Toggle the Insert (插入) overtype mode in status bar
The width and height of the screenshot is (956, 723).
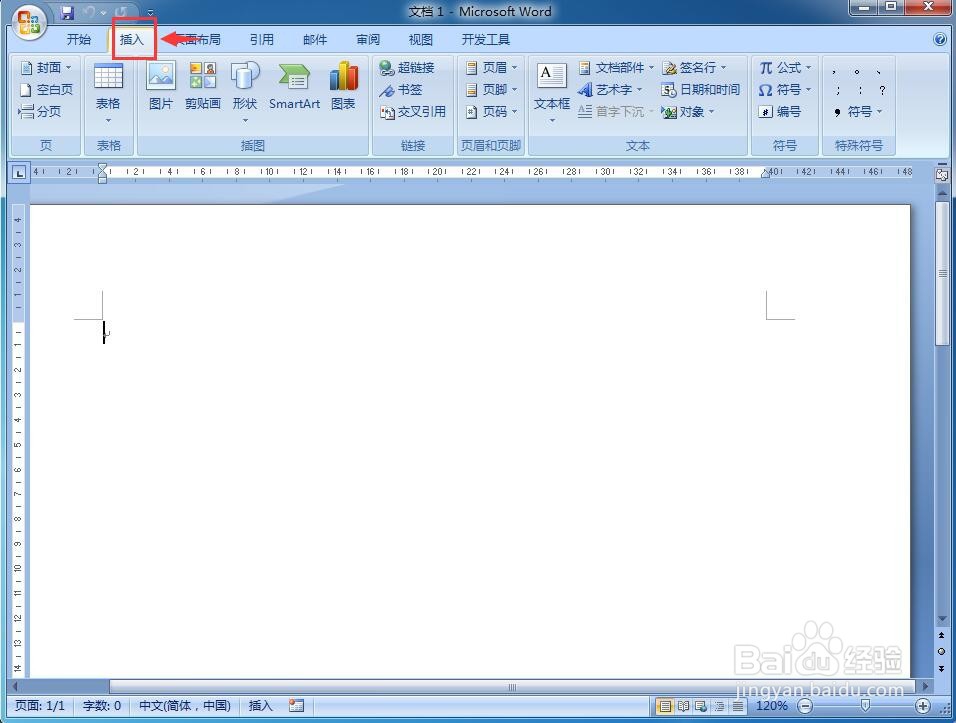tap(260, 705)
